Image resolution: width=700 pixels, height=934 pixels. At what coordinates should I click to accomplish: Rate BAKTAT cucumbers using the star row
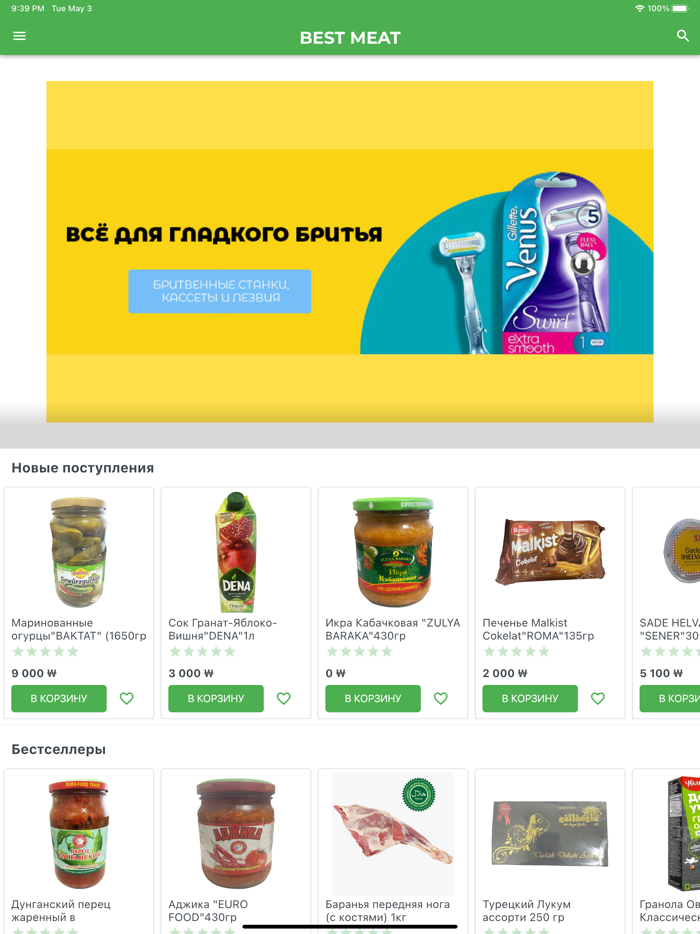pyautogui.click(x=45, y=652)
